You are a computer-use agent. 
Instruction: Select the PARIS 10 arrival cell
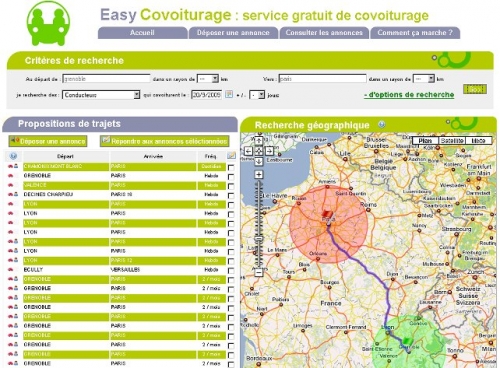pos(153,194)
